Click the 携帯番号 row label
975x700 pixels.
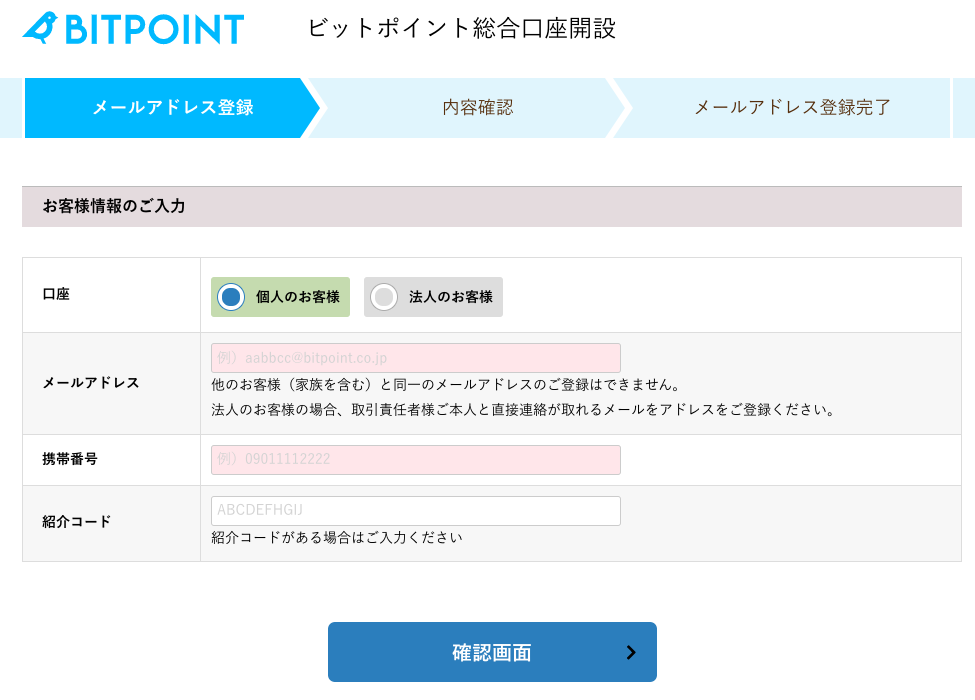[x=70, y=459]
